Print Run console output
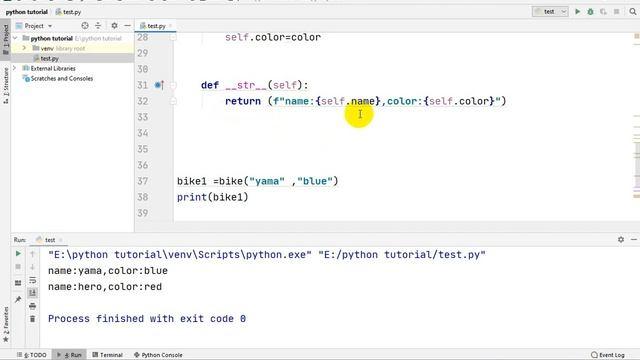Viewport: 640px width, 360px height. (33, 306)
